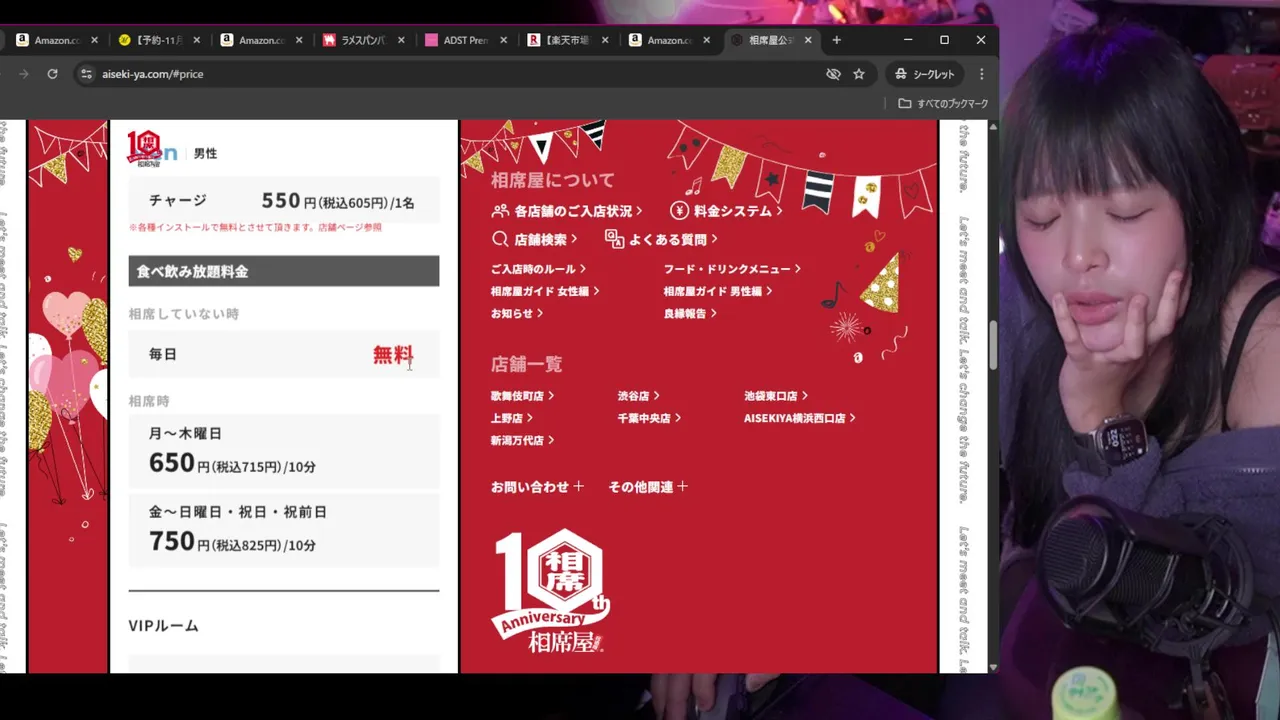Bookmark this page with the star icon

click(x=859, y=74)
